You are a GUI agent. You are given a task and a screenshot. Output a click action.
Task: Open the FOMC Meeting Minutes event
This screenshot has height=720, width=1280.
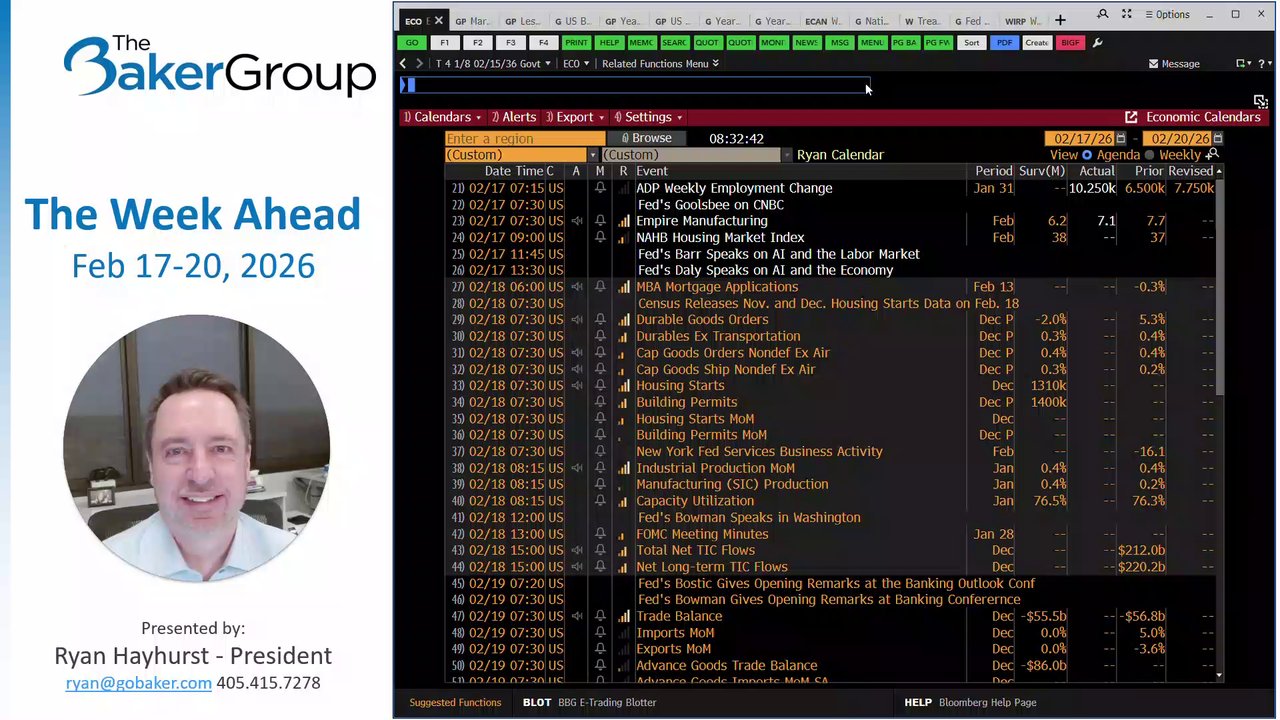pos(702,534)
